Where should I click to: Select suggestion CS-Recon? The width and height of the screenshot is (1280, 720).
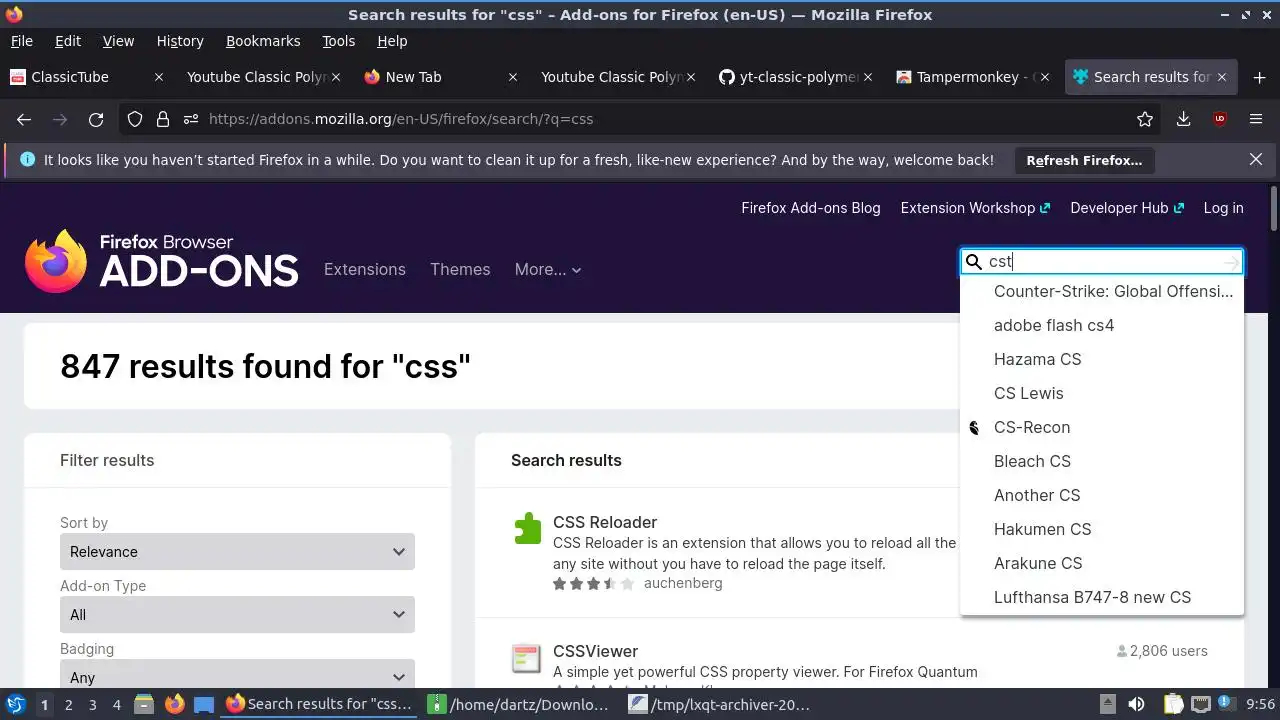1101,427
